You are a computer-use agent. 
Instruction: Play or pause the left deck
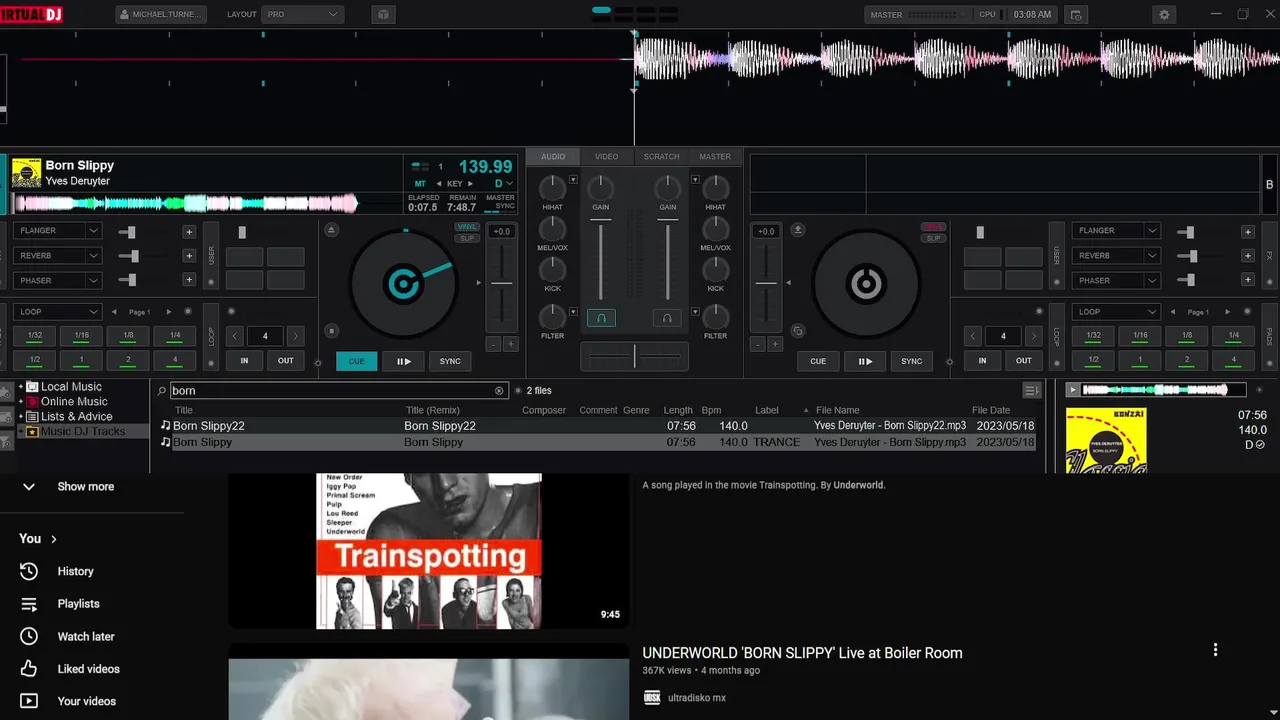(x=404, y=361)
